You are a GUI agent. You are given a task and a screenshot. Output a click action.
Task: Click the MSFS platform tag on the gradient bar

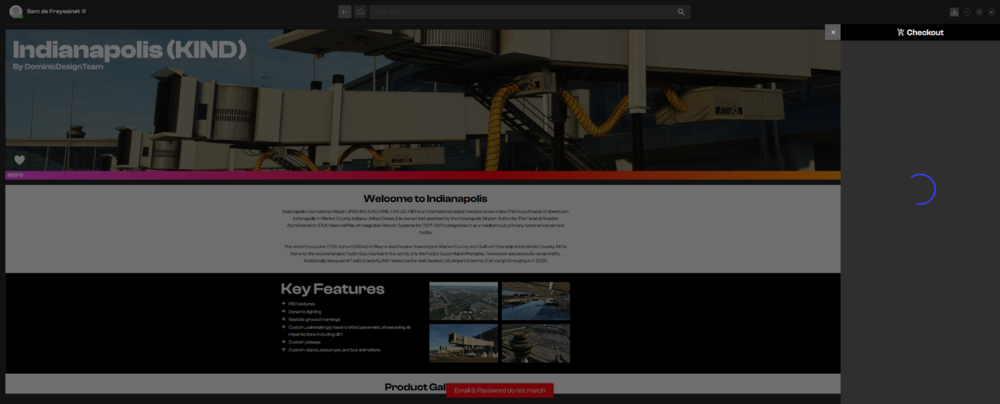tap(15, 175)
